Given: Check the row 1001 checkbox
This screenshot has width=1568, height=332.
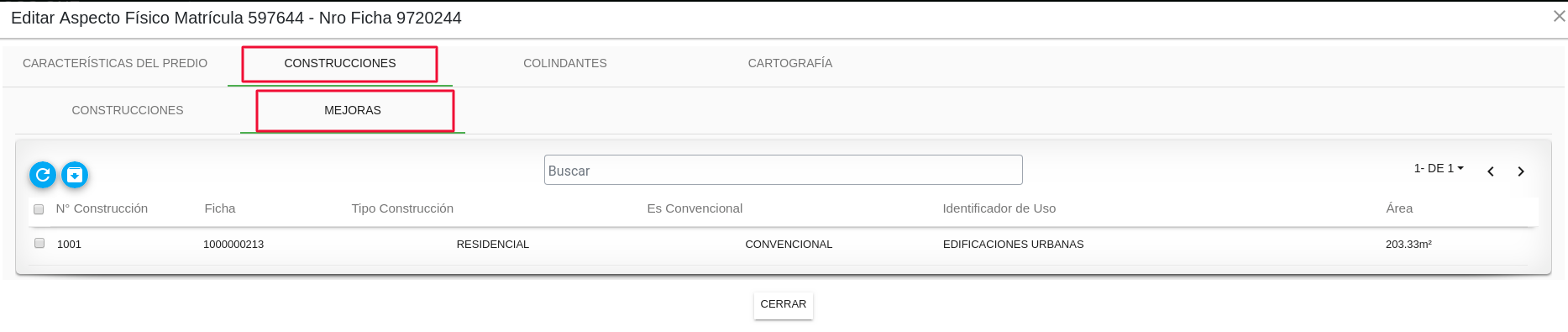Looking at the screenshot, I should coord(39,243).
